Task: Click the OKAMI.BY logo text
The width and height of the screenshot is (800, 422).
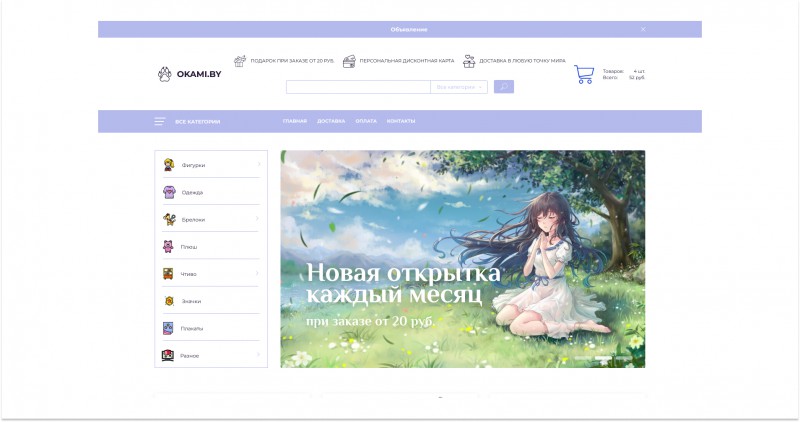Action: pyautogui.click(x=199, y=75)
